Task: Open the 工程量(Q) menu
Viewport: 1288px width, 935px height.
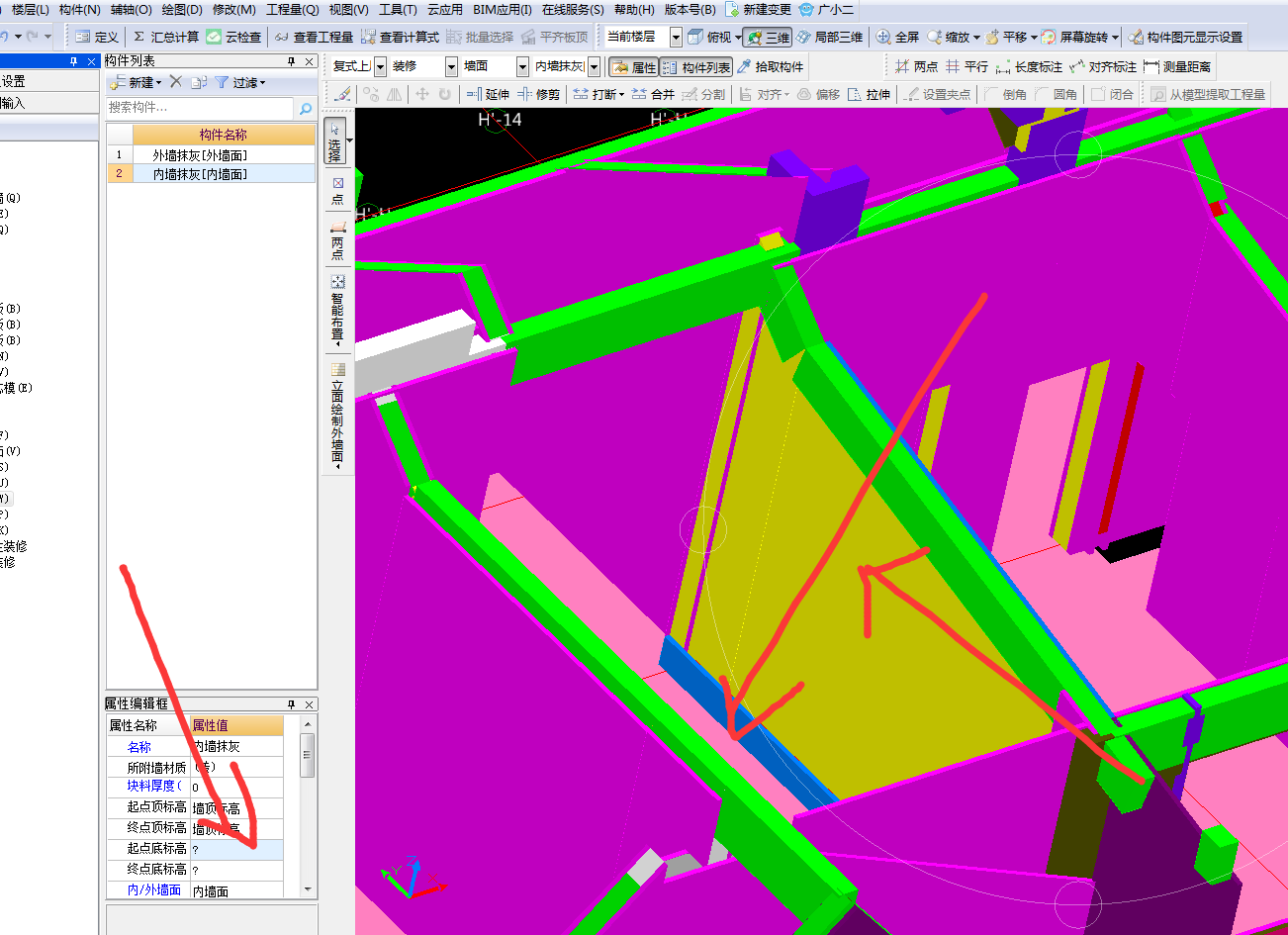Action: tap(292, 9)
